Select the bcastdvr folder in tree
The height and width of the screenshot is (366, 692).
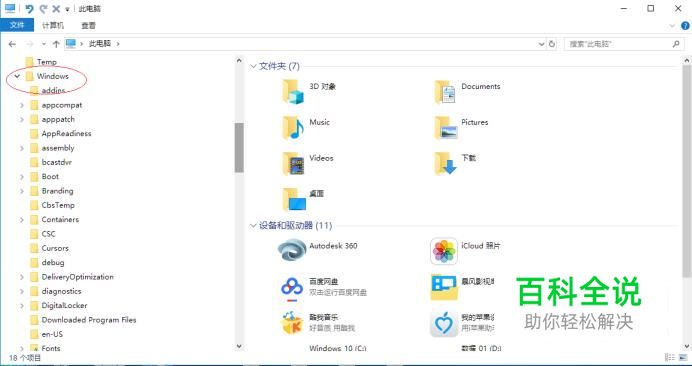pyautogui.click(x=56, y=162)
